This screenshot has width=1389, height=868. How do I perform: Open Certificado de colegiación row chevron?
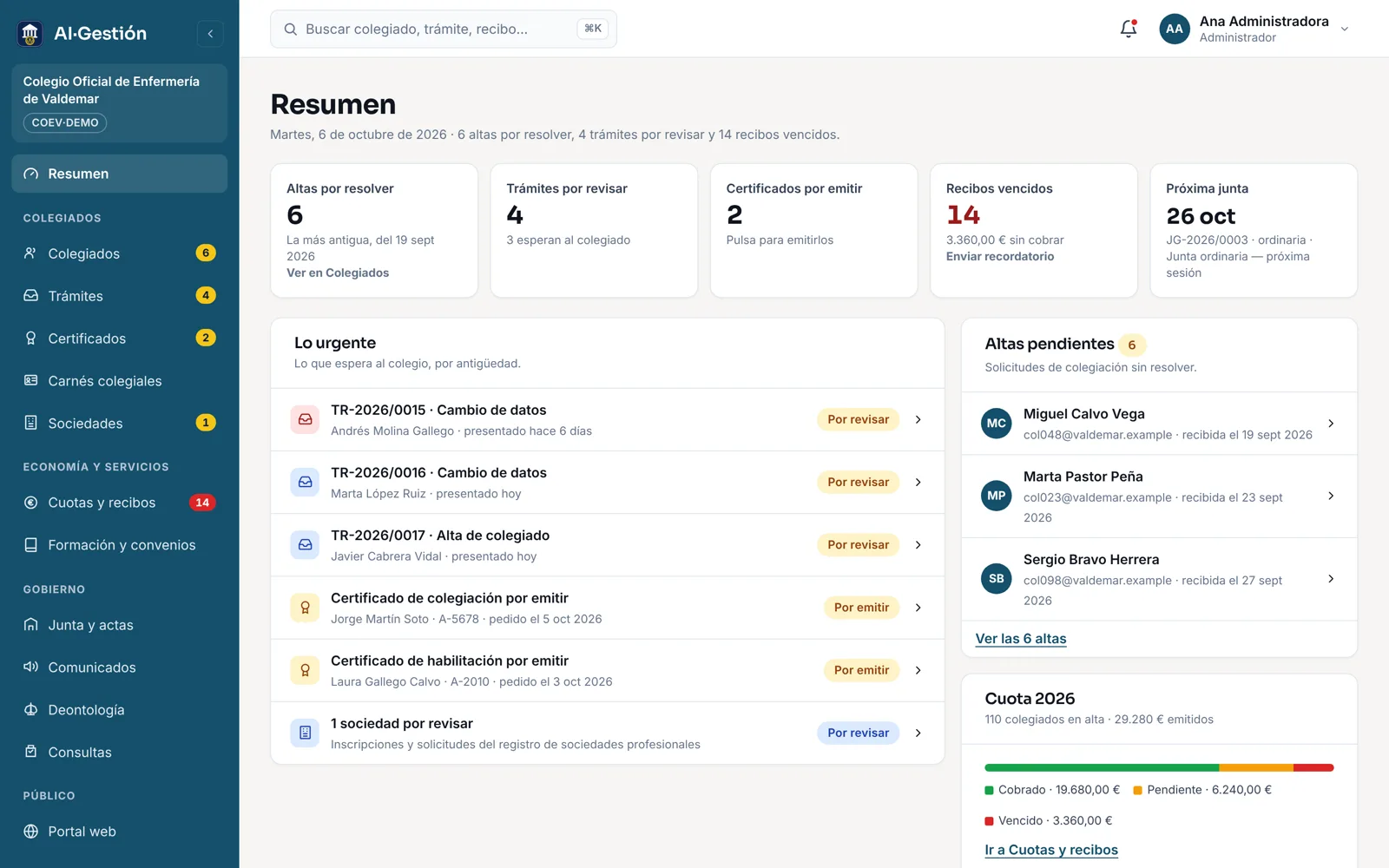click(918, 608)
